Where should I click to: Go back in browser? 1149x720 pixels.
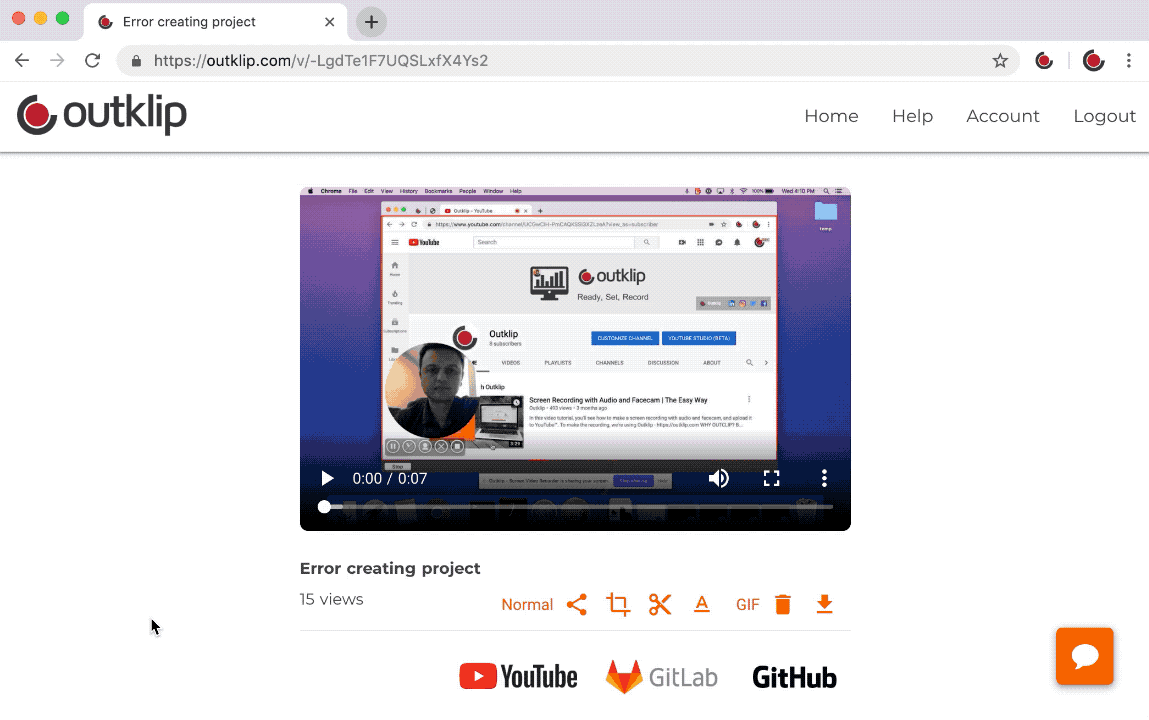coord(22,60)
